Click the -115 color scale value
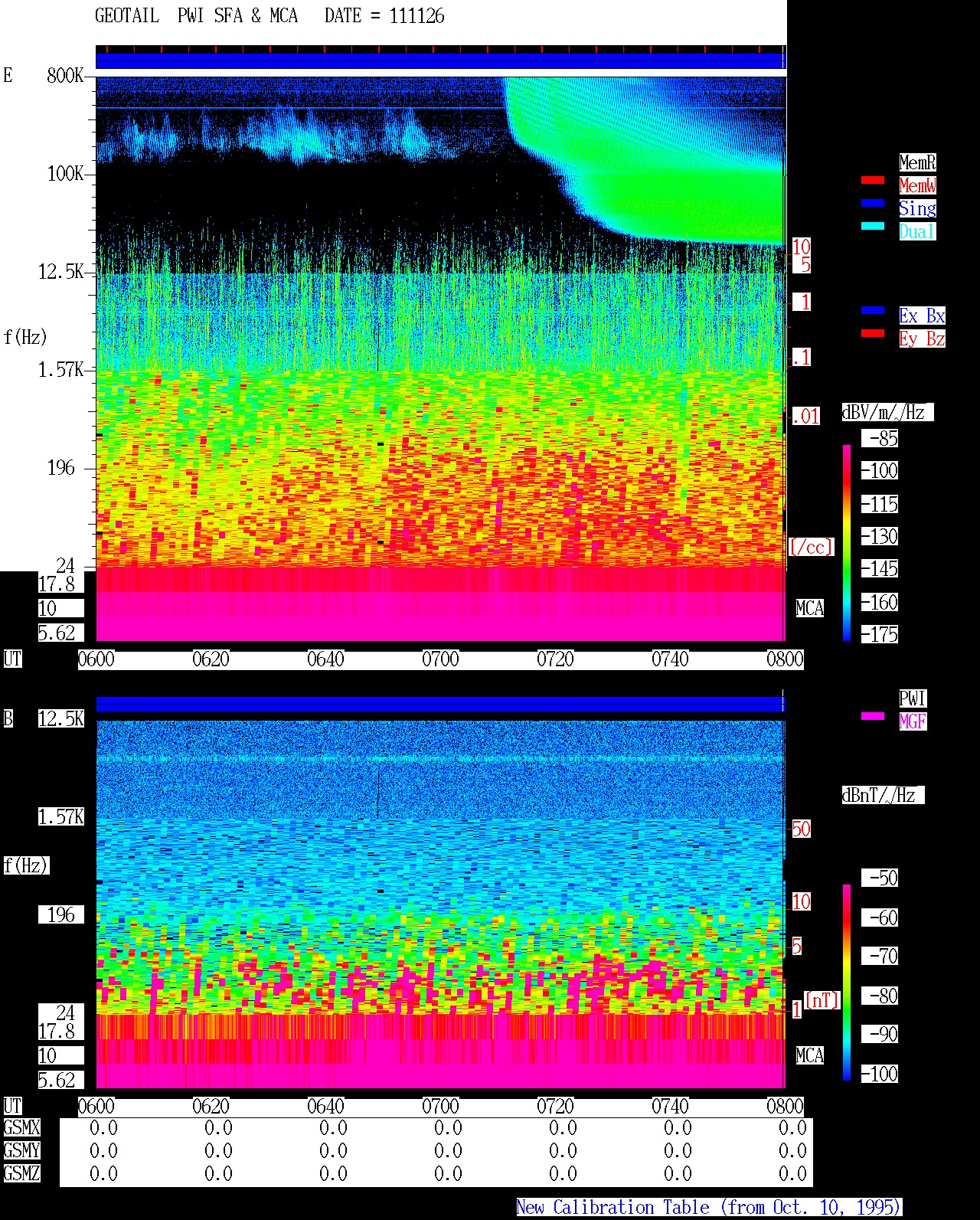Viewport: 980px width, 1220px height. point(880,504)
